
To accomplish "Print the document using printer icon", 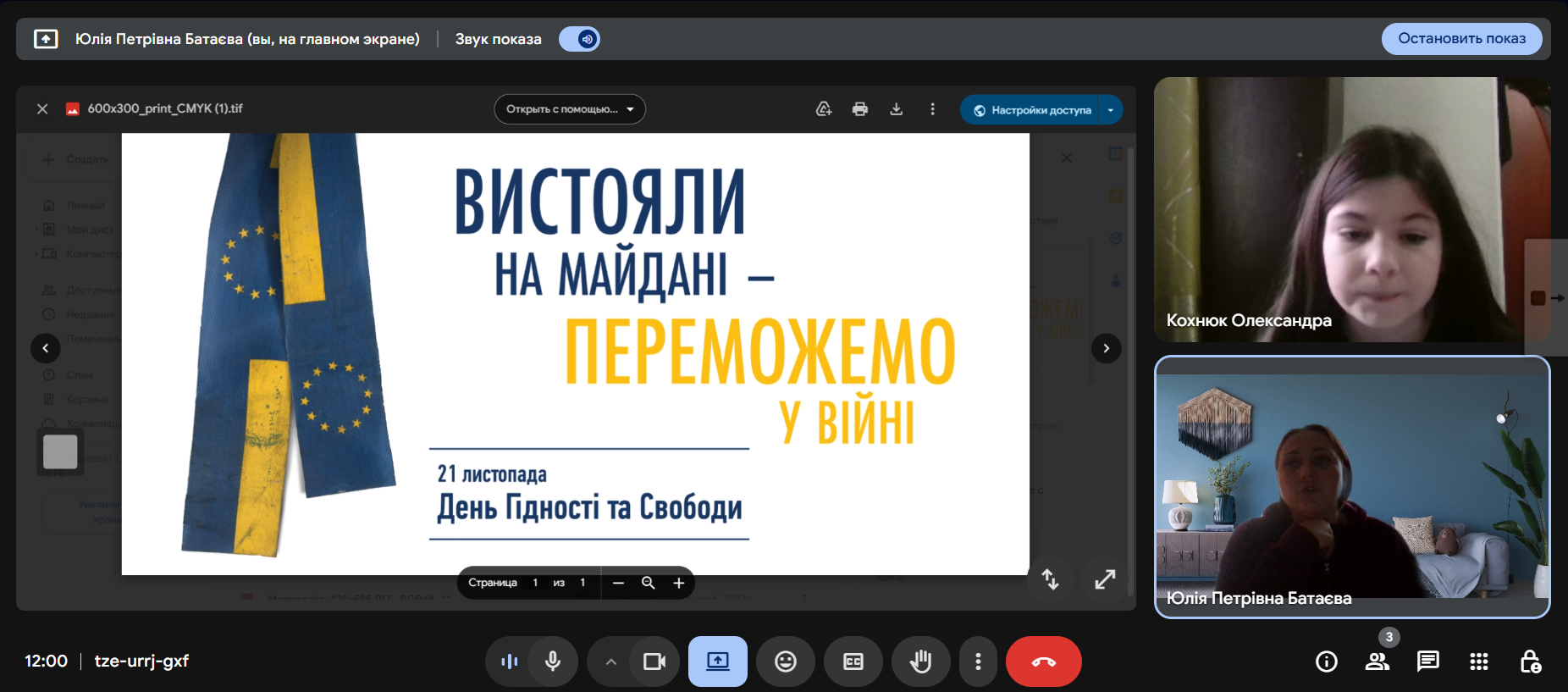I will 860,109.
